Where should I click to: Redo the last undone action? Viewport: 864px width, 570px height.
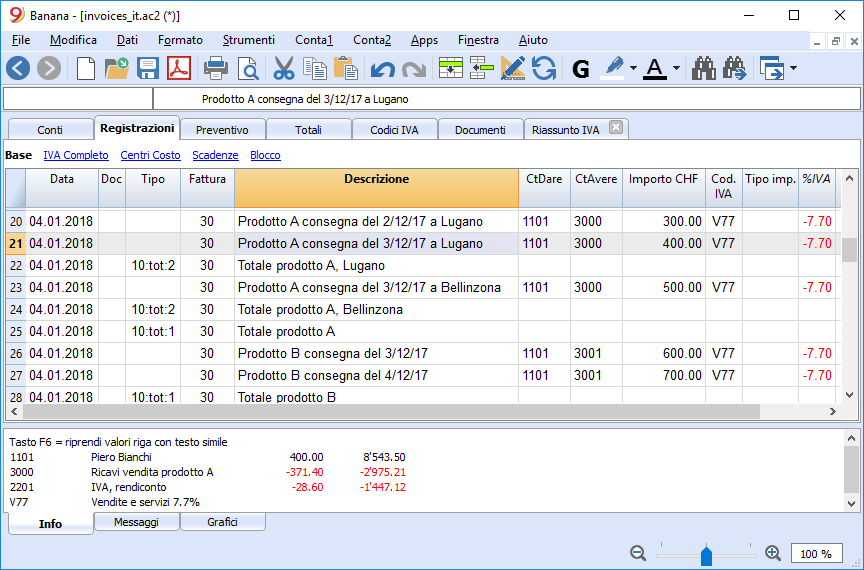(x=414, y=69)
